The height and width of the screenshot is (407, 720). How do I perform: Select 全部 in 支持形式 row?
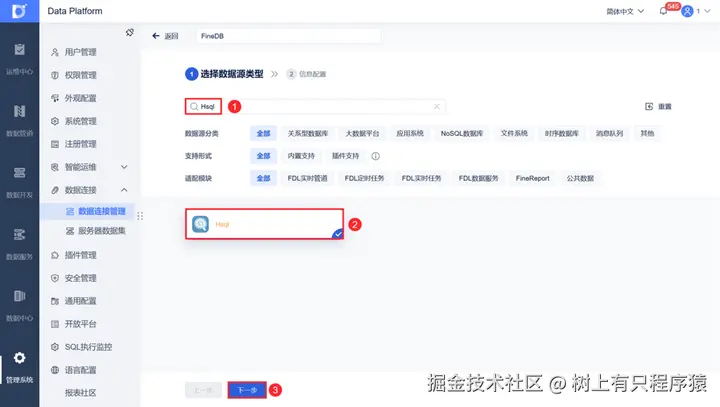(x=263, y=156)
